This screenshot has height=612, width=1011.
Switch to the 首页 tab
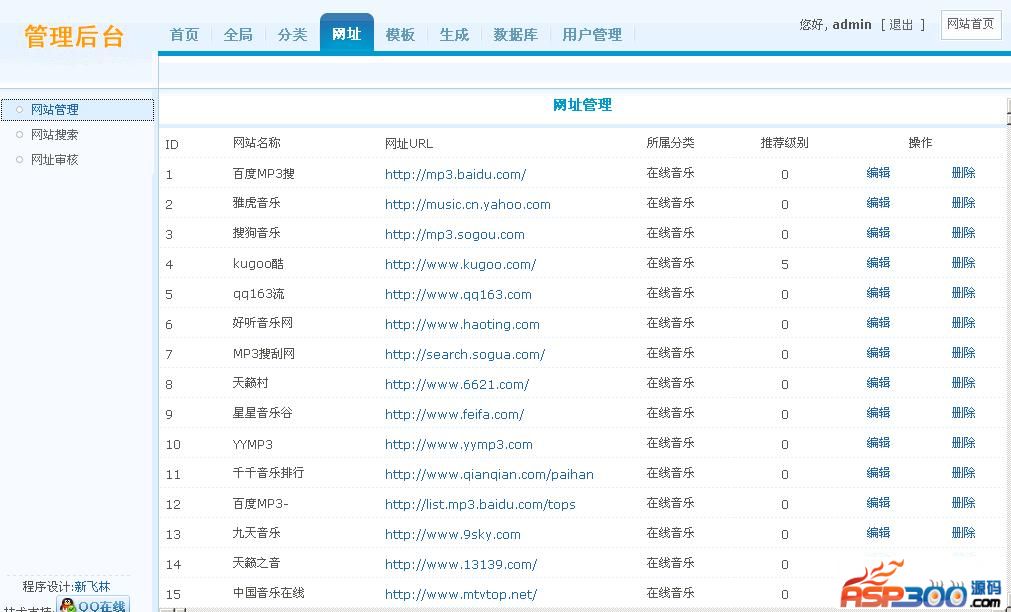184,35
